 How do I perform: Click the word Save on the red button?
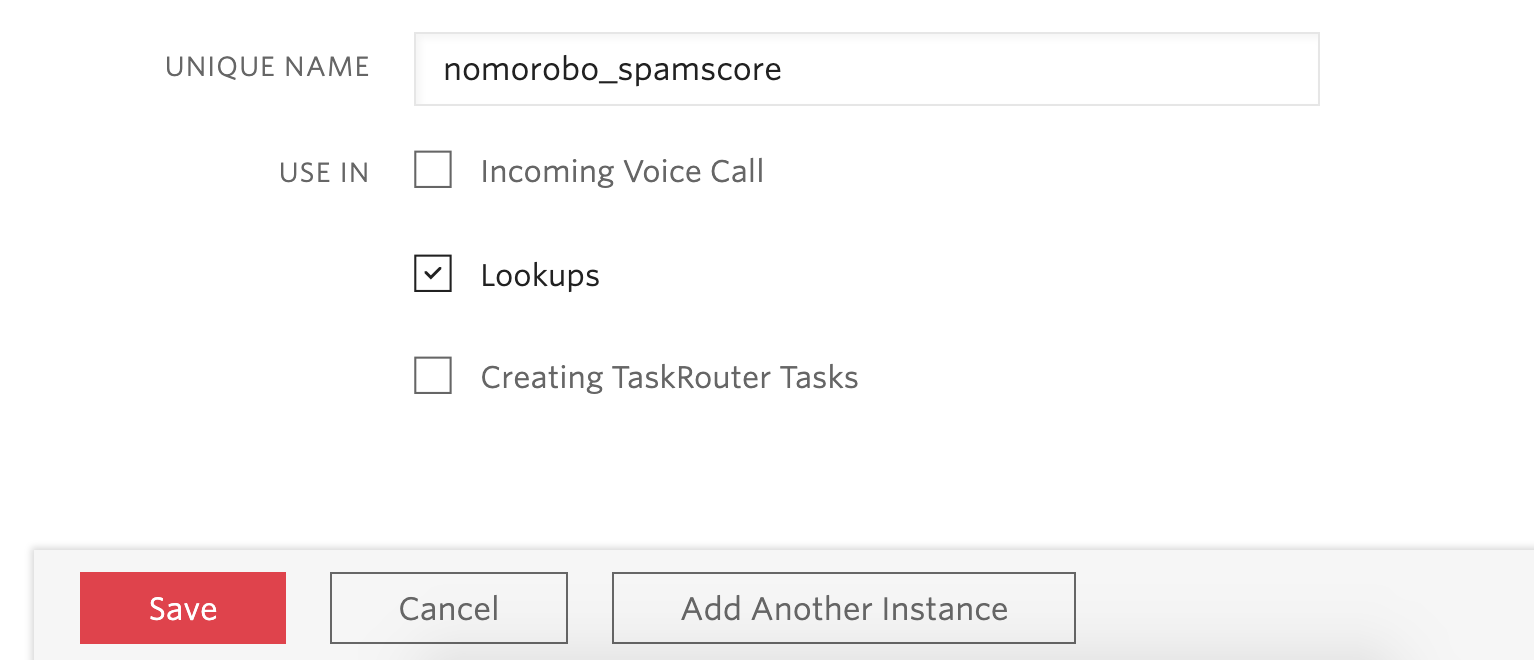tap(183, 609)
